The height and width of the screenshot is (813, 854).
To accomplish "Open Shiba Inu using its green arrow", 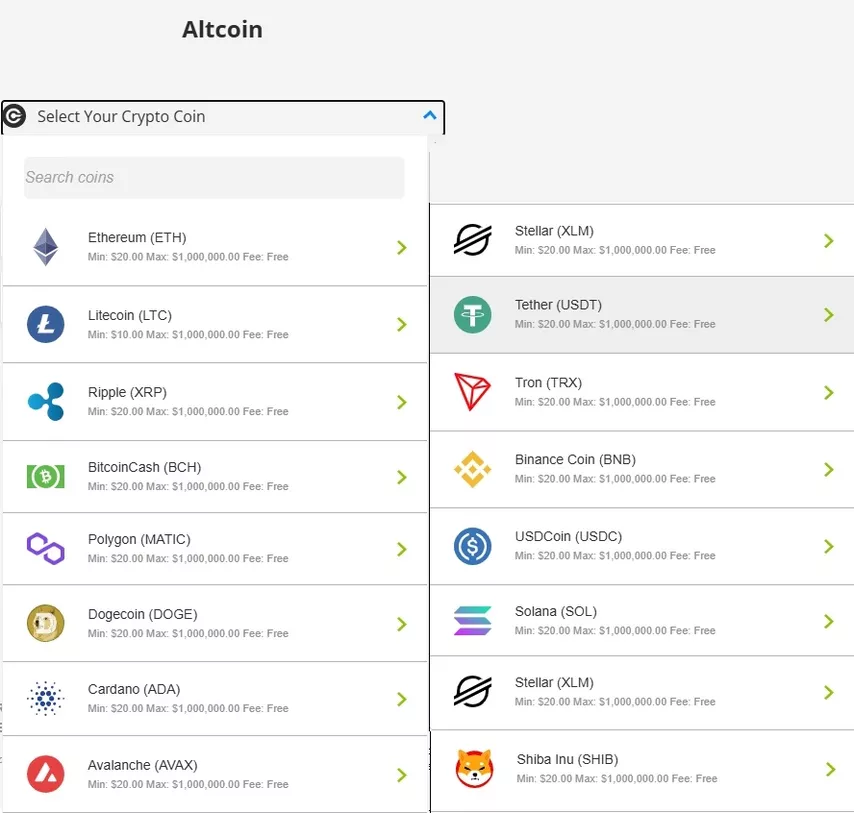I will click(831, 769).
